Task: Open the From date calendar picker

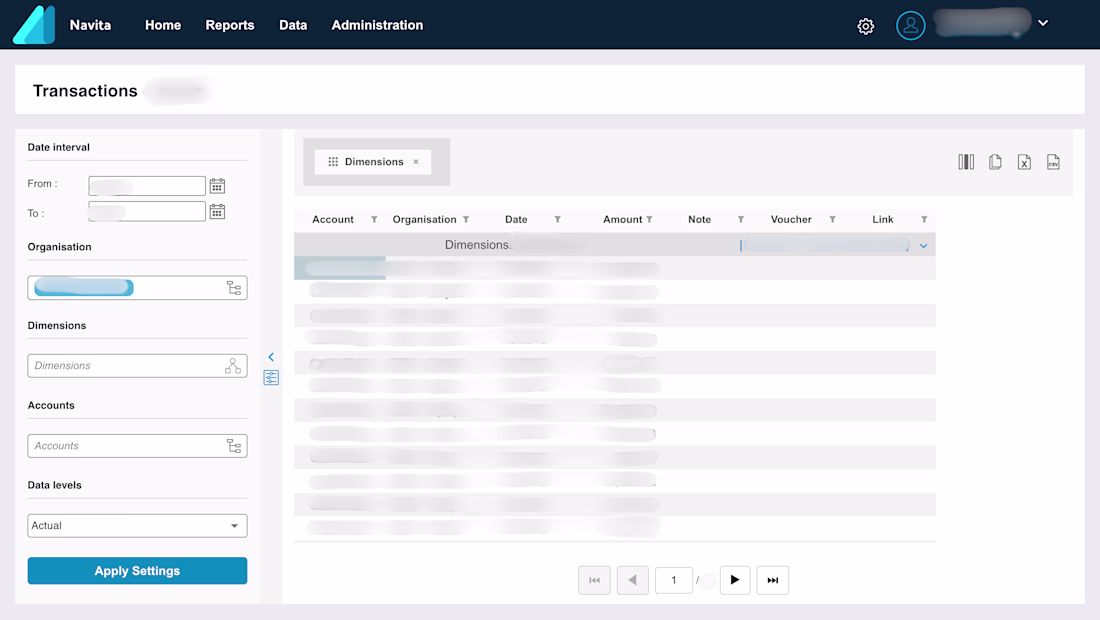Action: click(x=217, y=186)
